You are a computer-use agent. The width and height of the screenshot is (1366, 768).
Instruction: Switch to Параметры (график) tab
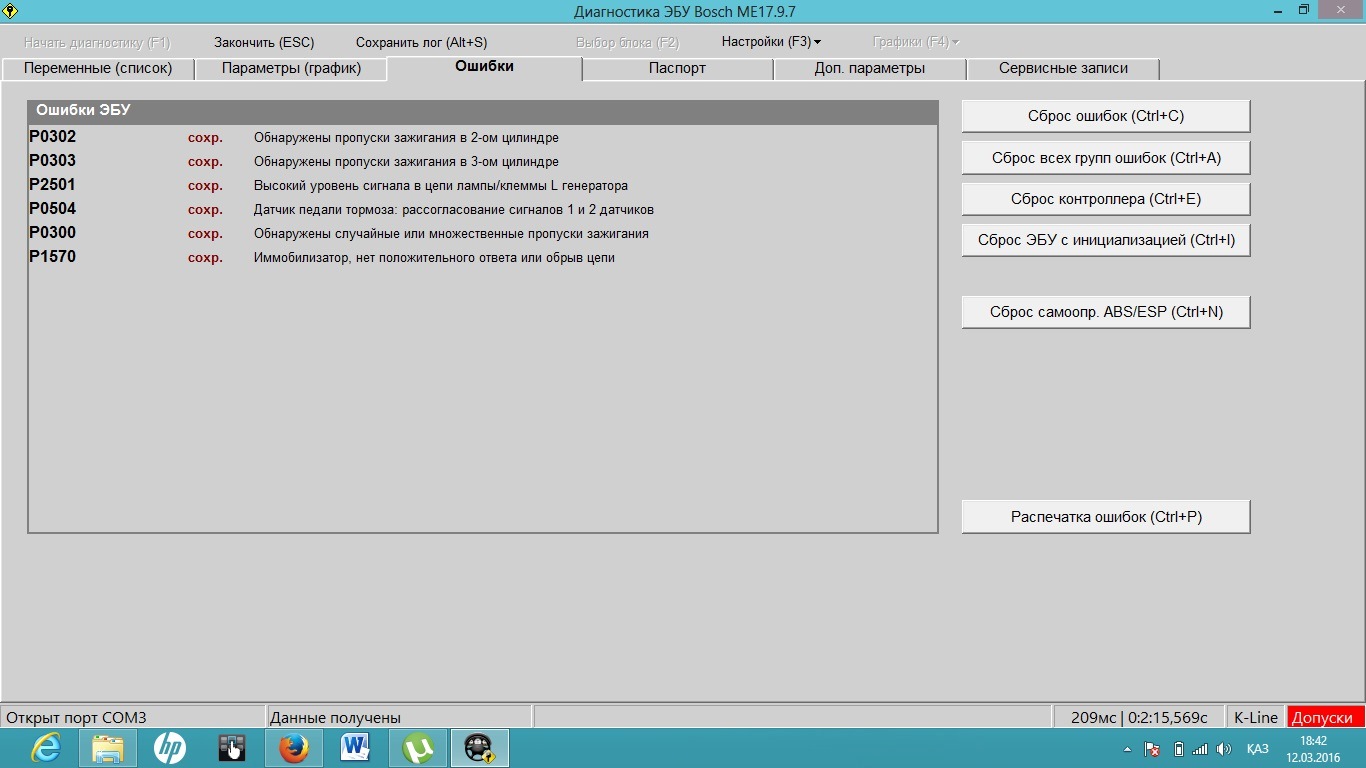pyautogui.click(x=291, y=68)
